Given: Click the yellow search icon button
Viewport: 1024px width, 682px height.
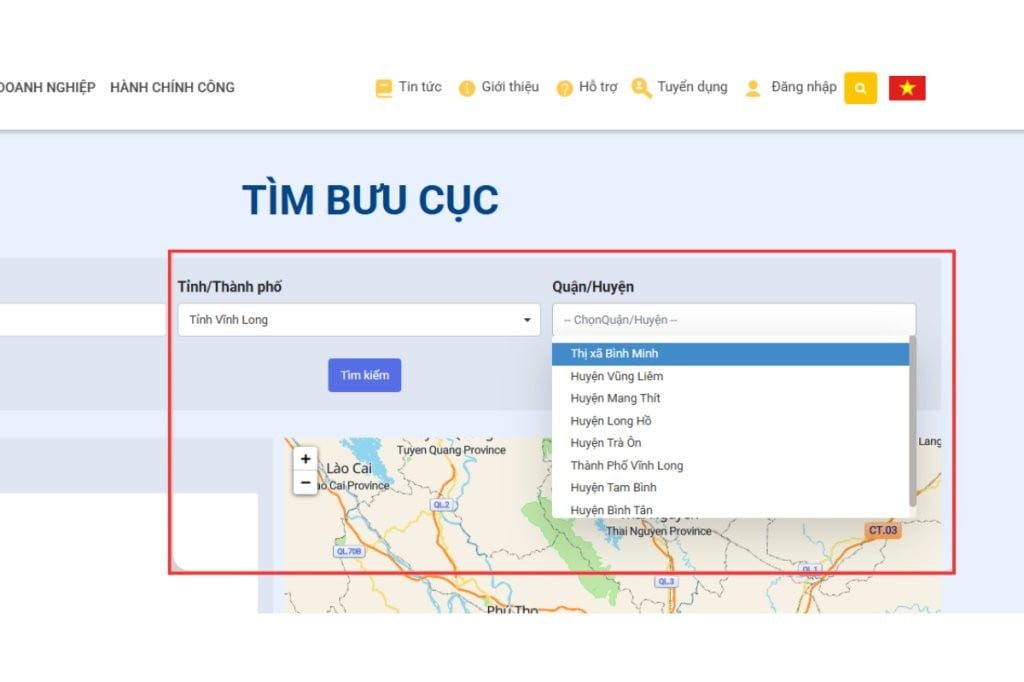Looking at the screenshot, I should [x=860, y=88].
